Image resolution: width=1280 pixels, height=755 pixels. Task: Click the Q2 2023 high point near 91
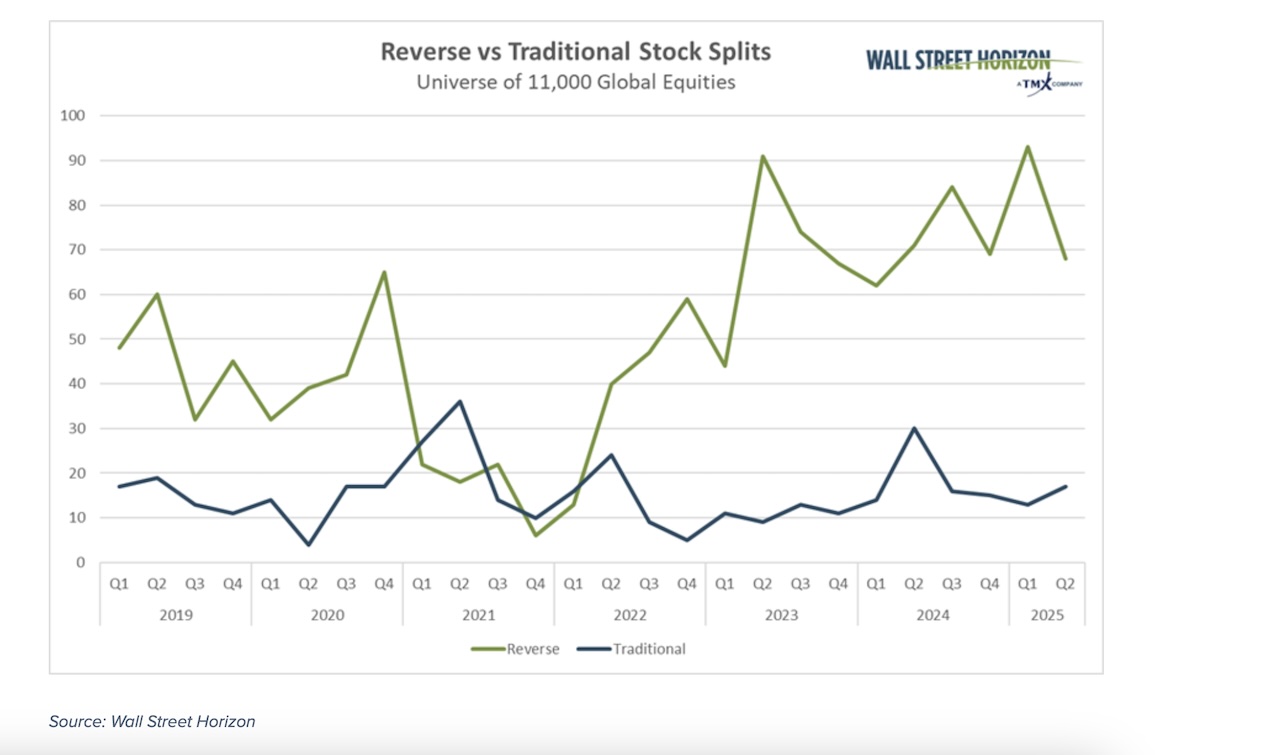click(761, 156)
